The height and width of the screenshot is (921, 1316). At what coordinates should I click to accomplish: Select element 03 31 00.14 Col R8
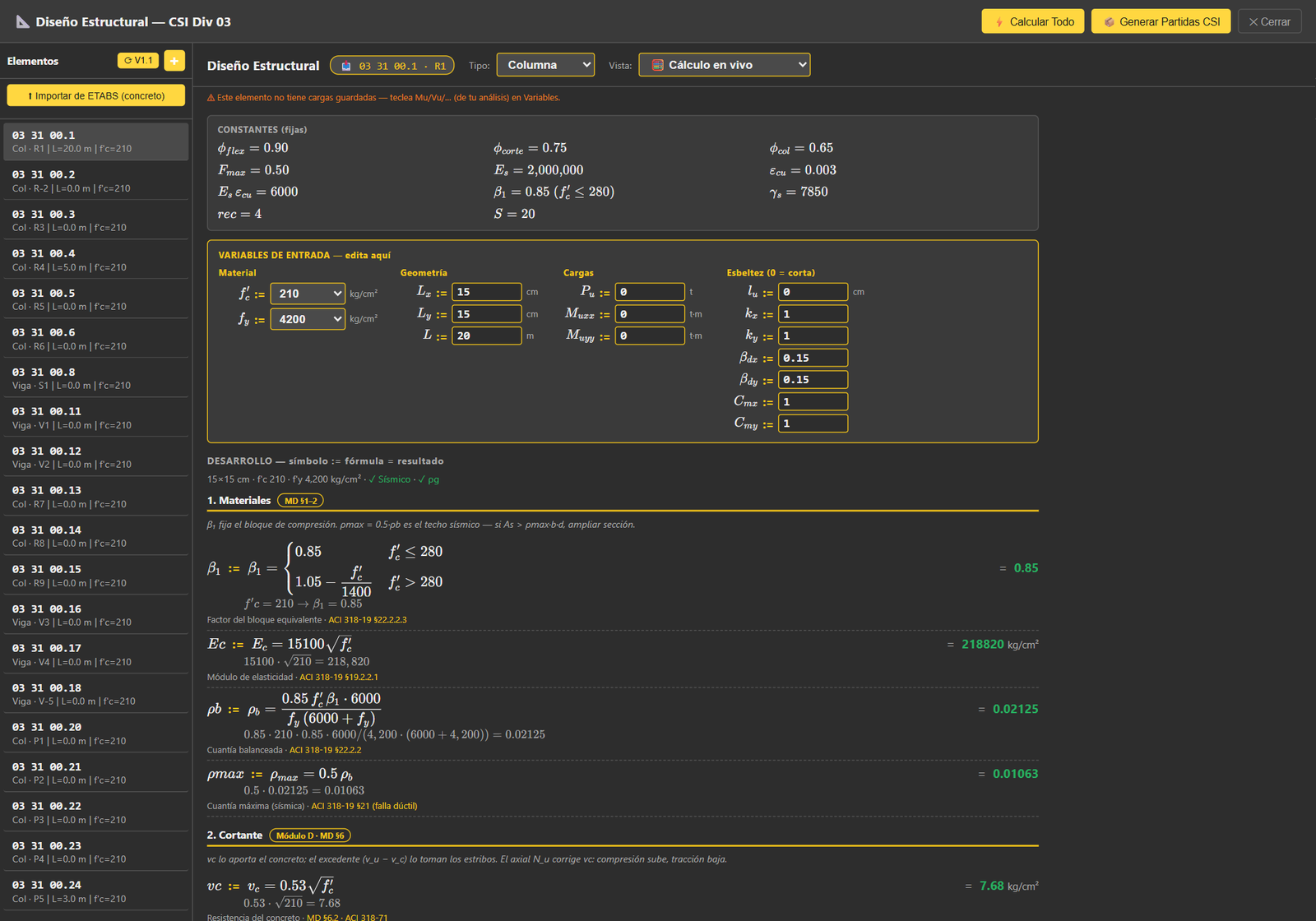tap(96, 536)
